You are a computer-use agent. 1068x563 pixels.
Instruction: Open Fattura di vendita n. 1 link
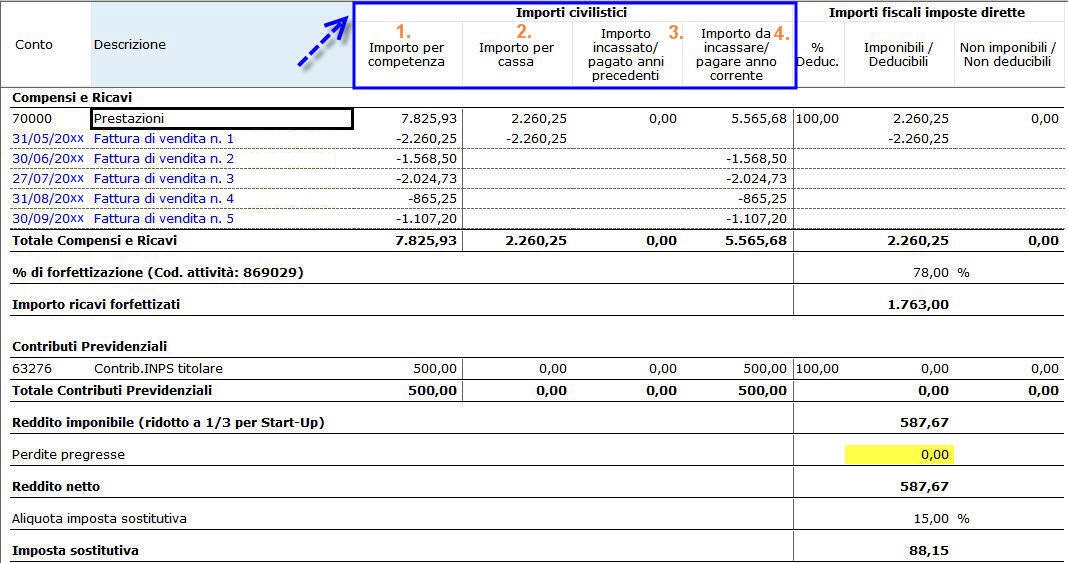[x=164, y=139]
